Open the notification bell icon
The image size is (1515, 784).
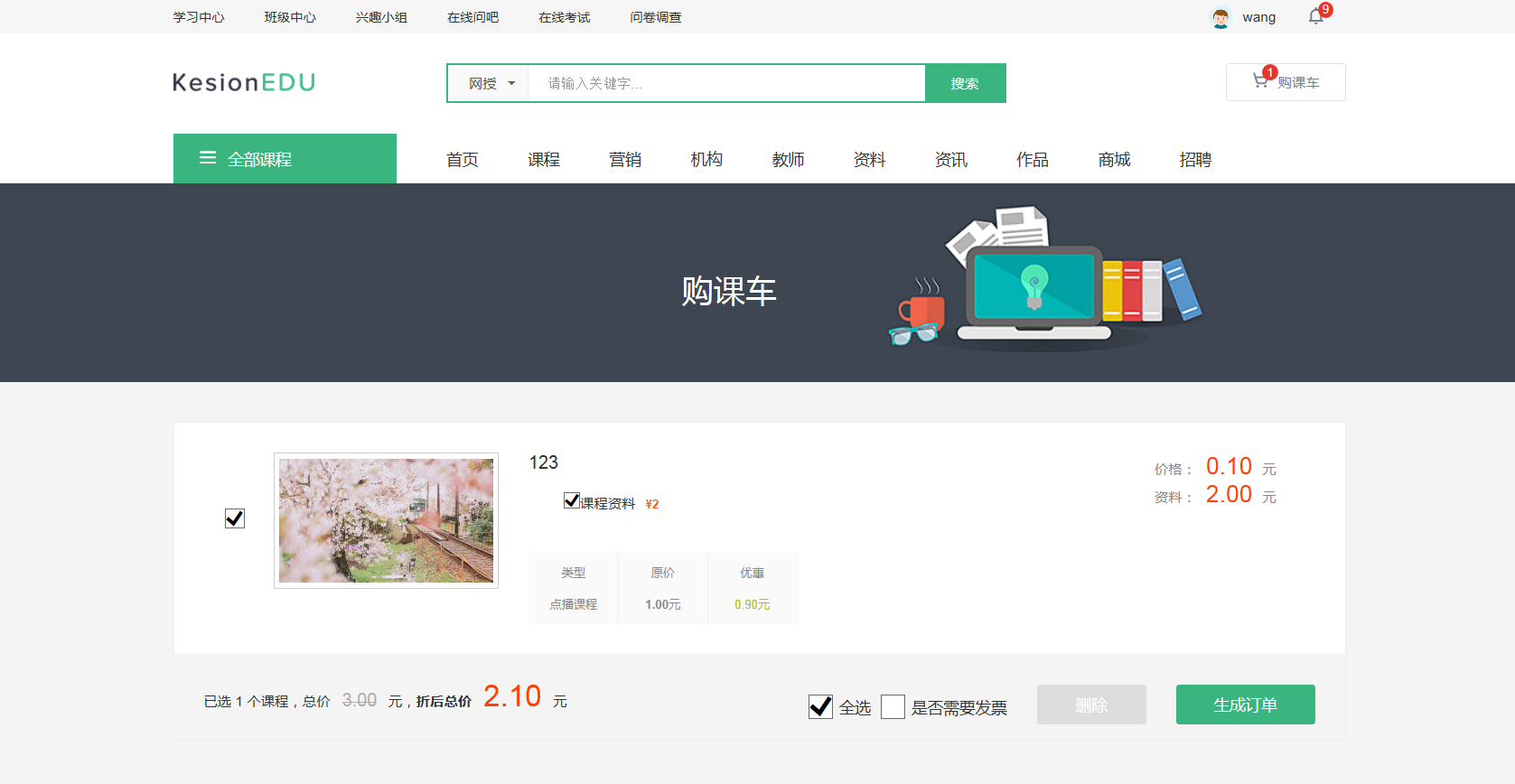pos(1315,17)
